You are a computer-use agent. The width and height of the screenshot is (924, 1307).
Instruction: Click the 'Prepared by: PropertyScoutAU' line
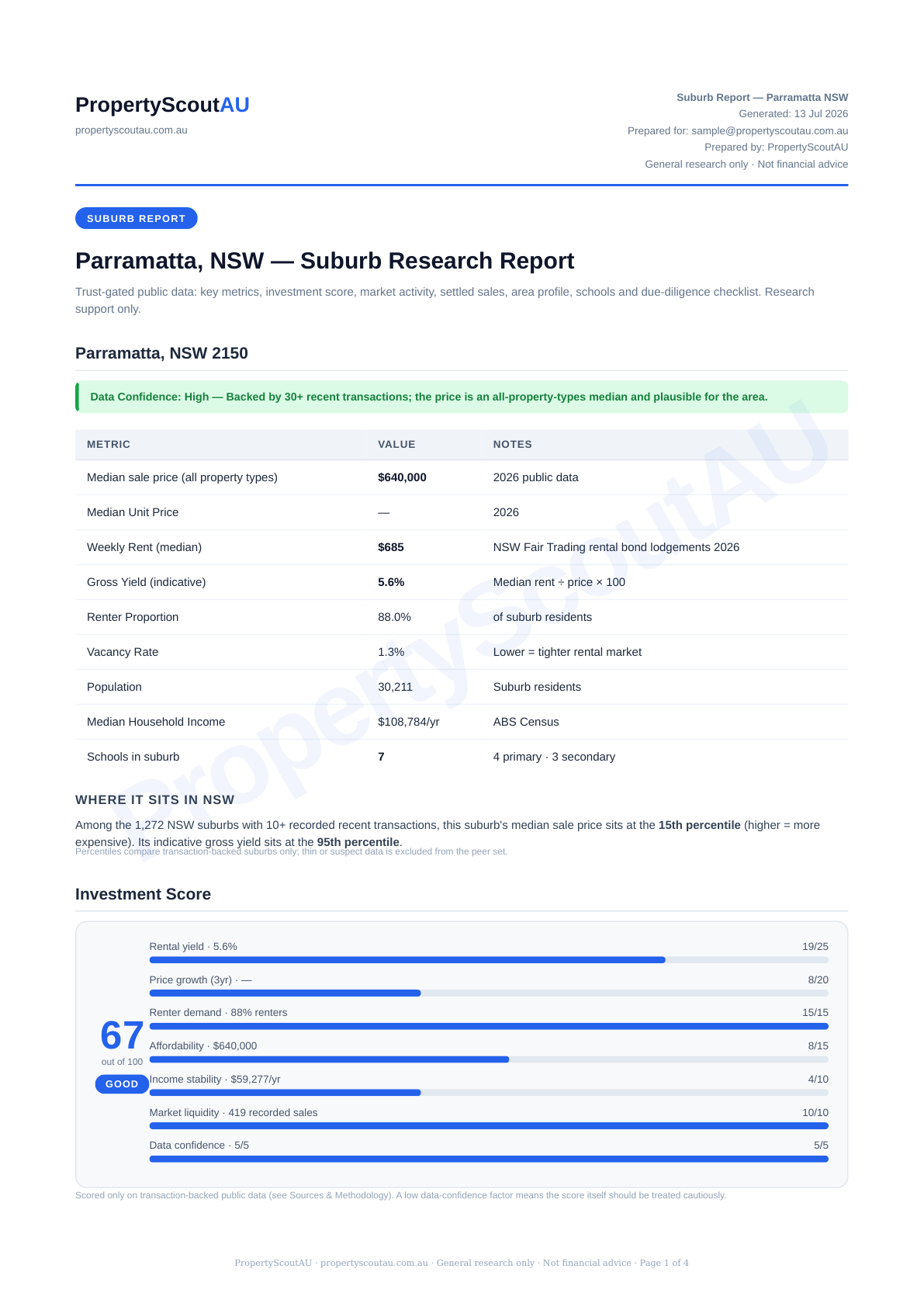(x=777, y=147)
